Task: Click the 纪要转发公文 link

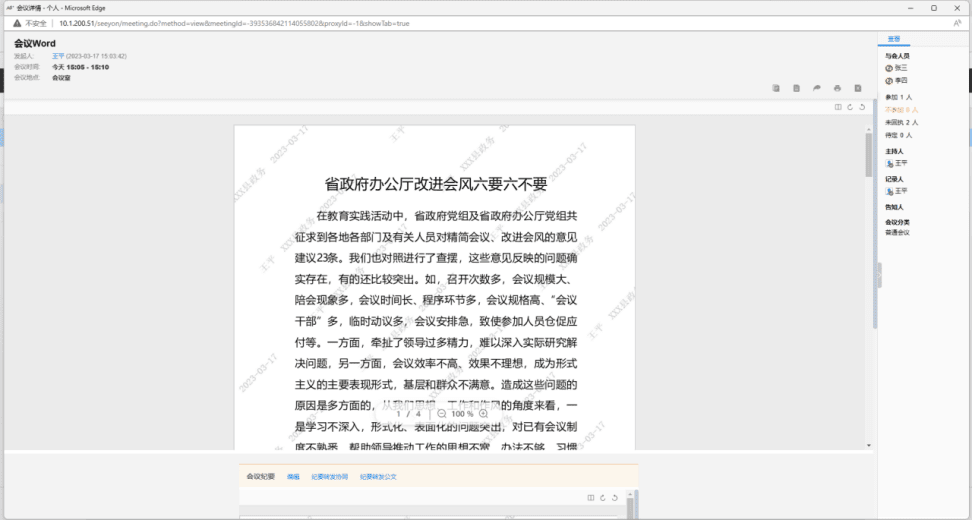Action: click(x=378, y=477)
